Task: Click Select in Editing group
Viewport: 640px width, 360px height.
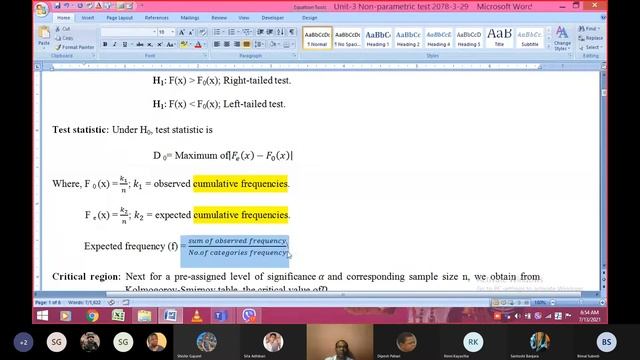Action: pyautogui.click(x=590, y=47)
